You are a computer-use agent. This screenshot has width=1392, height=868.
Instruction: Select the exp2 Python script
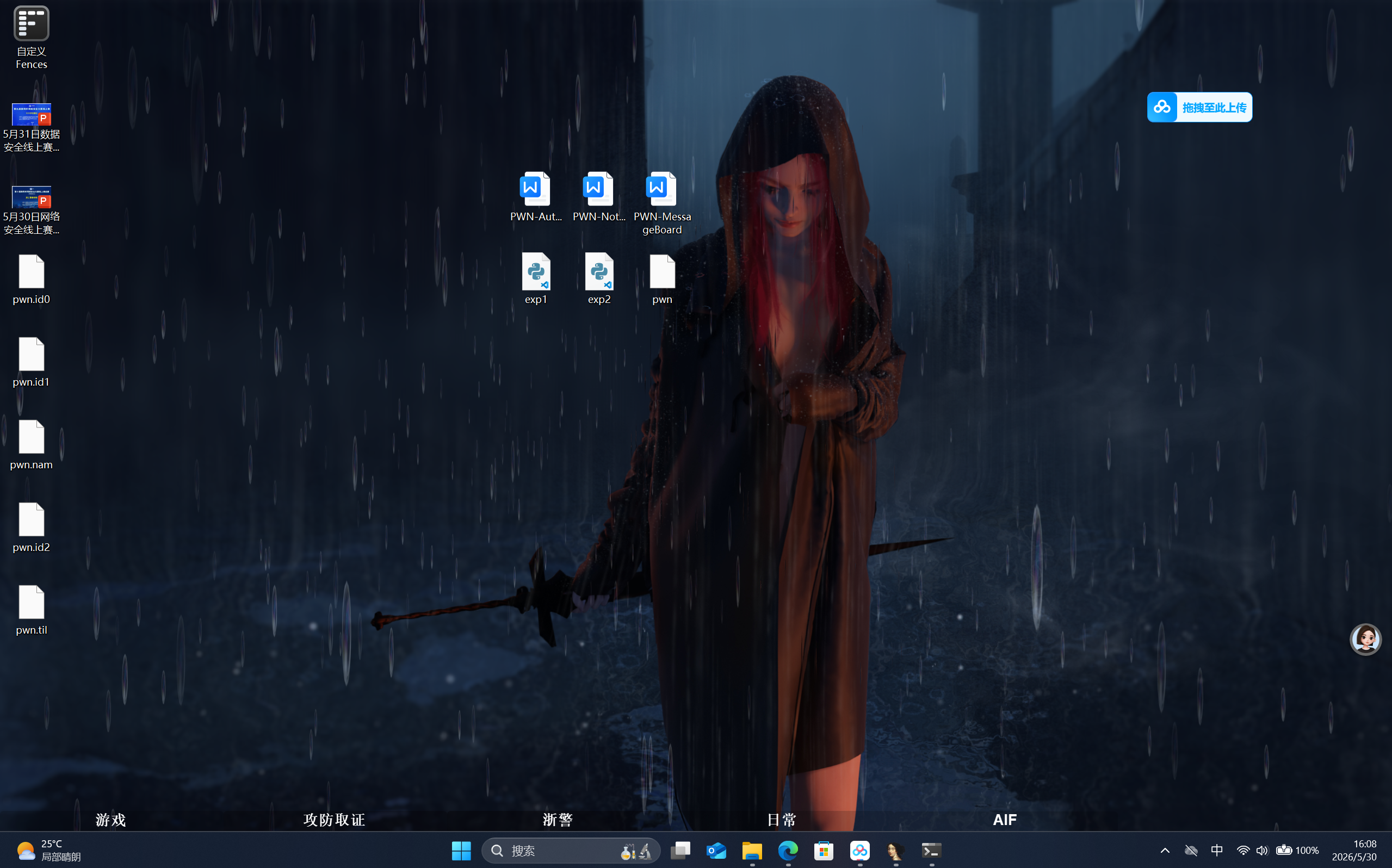pos(599,280)
